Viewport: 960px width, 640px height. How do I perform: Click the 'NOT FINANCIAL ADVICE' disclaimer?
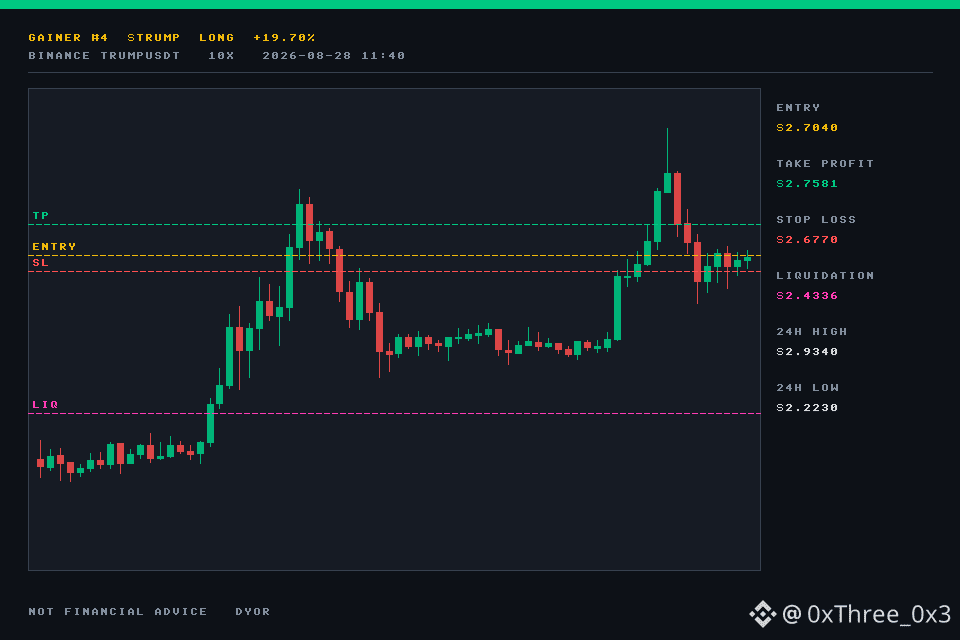click(118, 612)
